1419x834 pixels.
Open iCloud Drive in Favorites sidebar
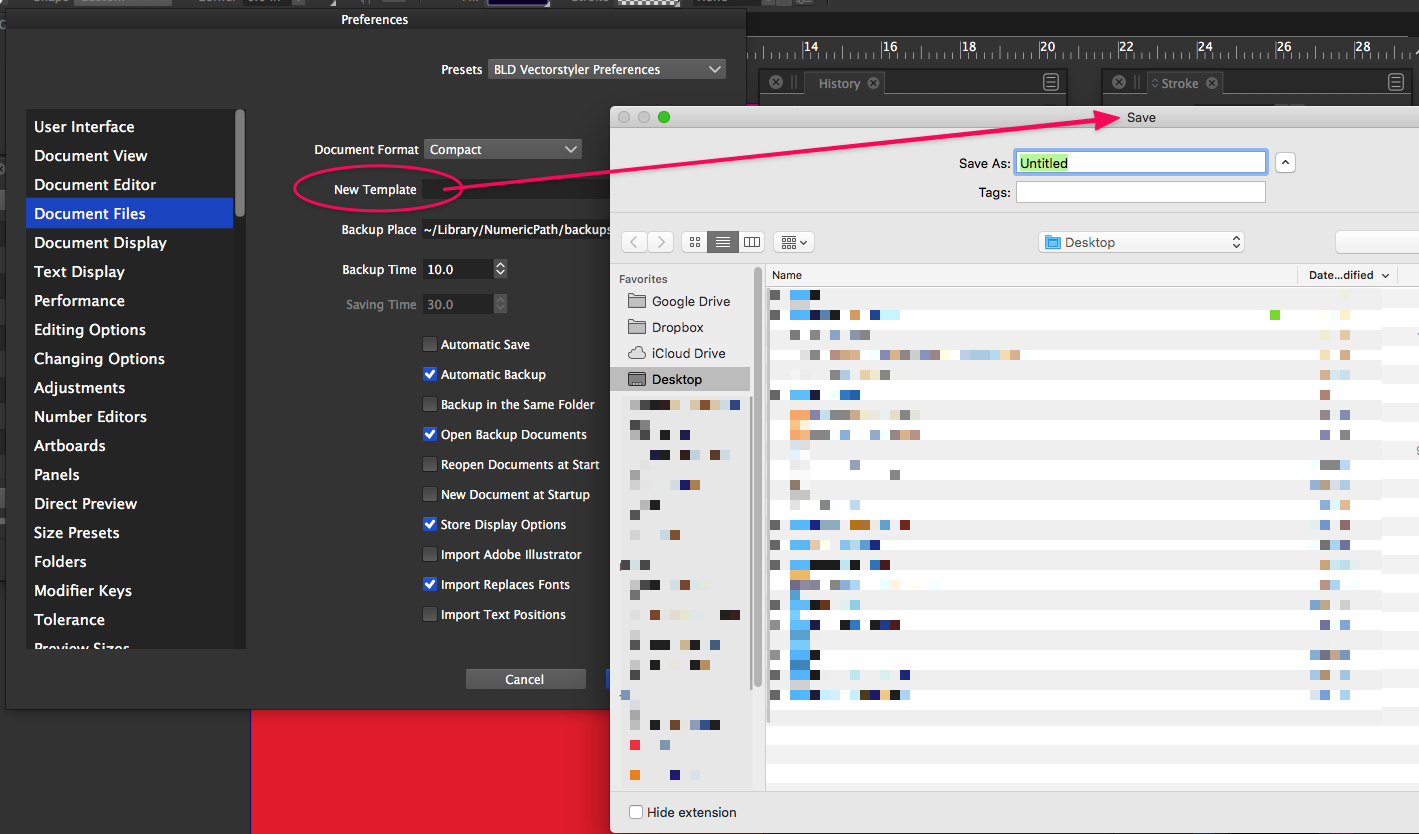tap(688, 354)
